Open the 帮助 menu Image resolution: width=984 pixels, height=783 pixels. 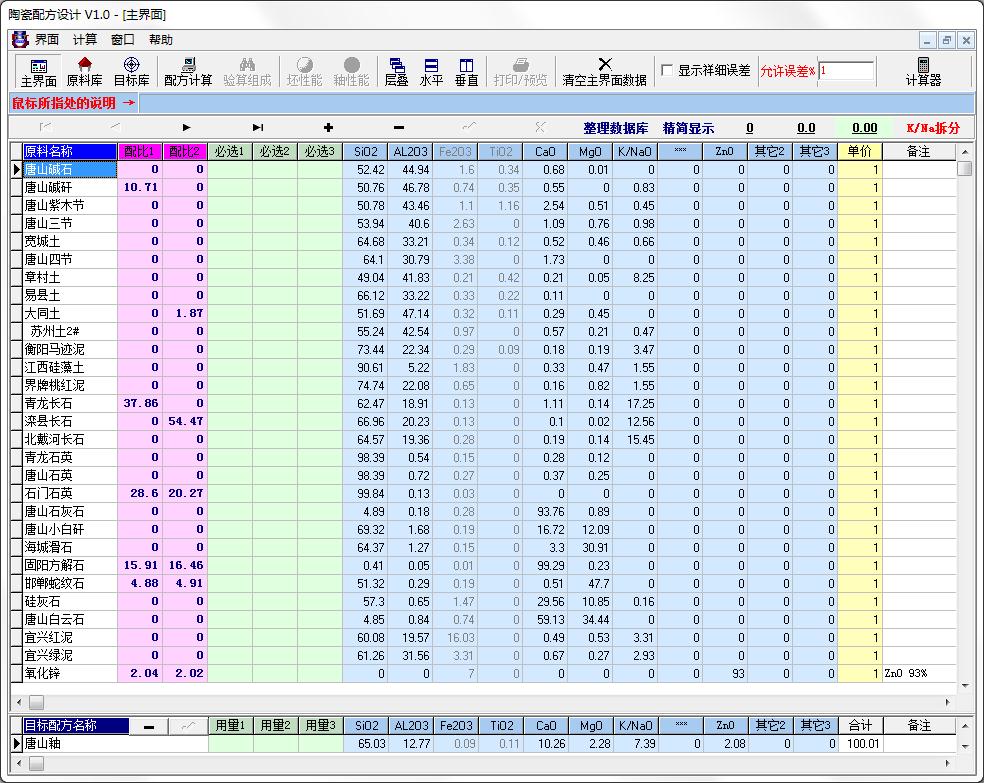161,40
